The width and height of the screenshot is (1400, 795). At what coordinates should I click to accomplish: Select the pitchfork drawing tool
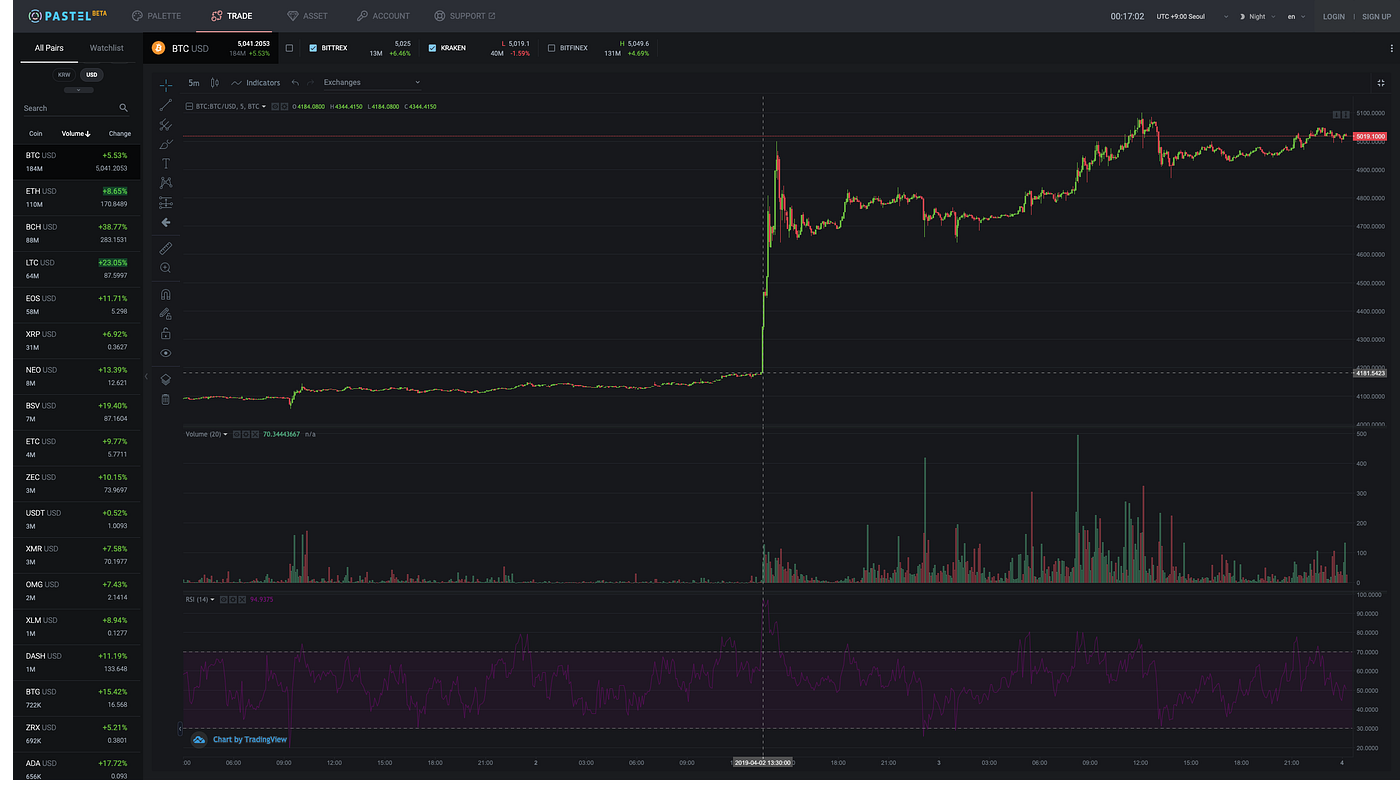point(166,125)
